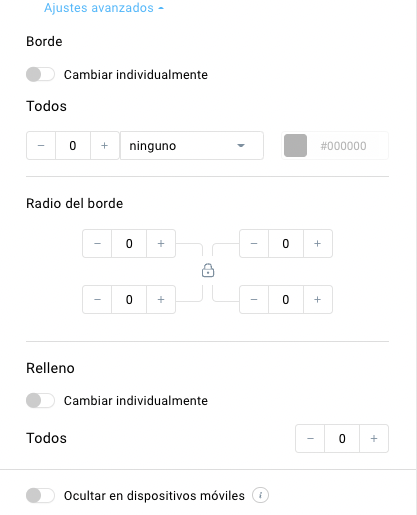Increase the bottom-right border radius
Viewport: 417px width, 515px height.
coord(318,300)
